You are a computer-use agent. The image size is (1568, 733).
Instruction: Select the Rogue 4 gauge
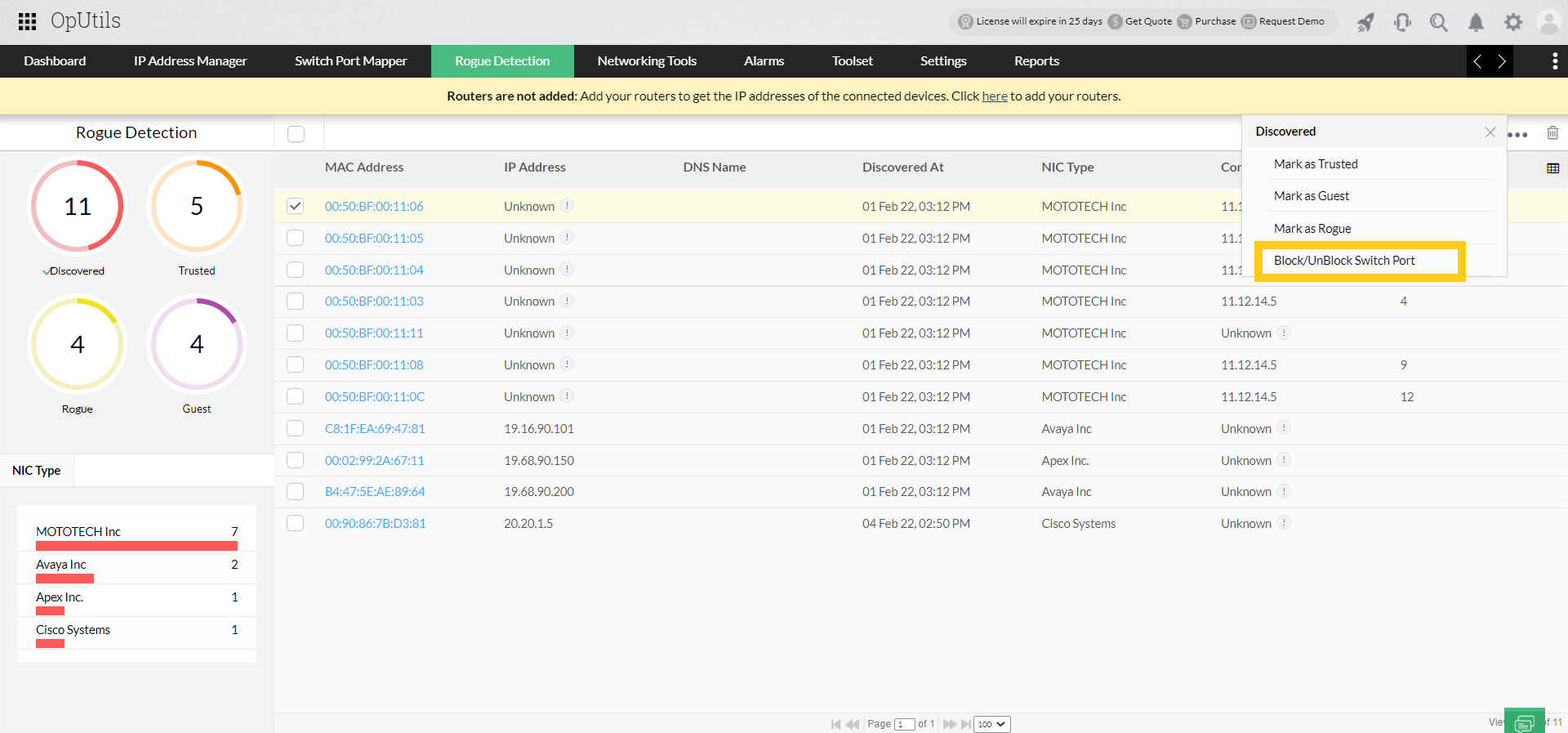tap(78, 344)
